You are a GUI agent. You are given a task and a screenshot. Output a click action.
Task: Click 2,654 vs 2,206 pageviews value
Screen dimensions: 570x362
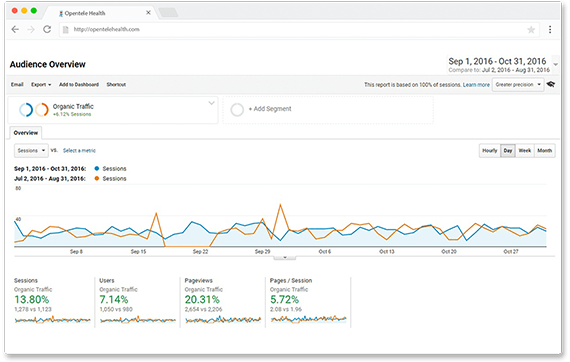(204, 309)
